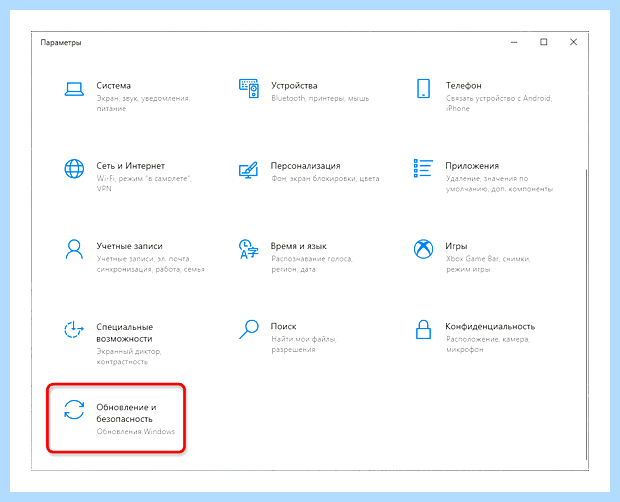Maximize the Параметры window
This screenshot has height=502, width=620.
544,42
